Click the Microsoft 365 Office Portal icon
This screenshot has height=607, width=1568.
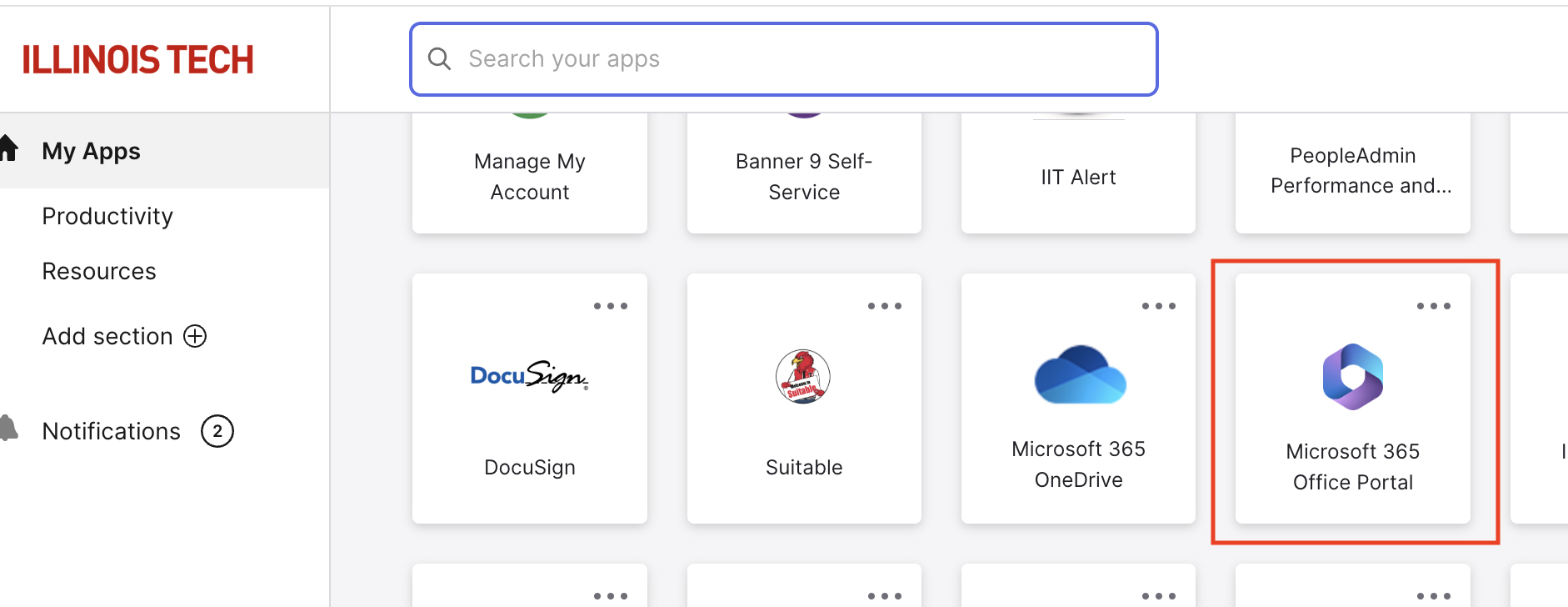[1353, 377]
